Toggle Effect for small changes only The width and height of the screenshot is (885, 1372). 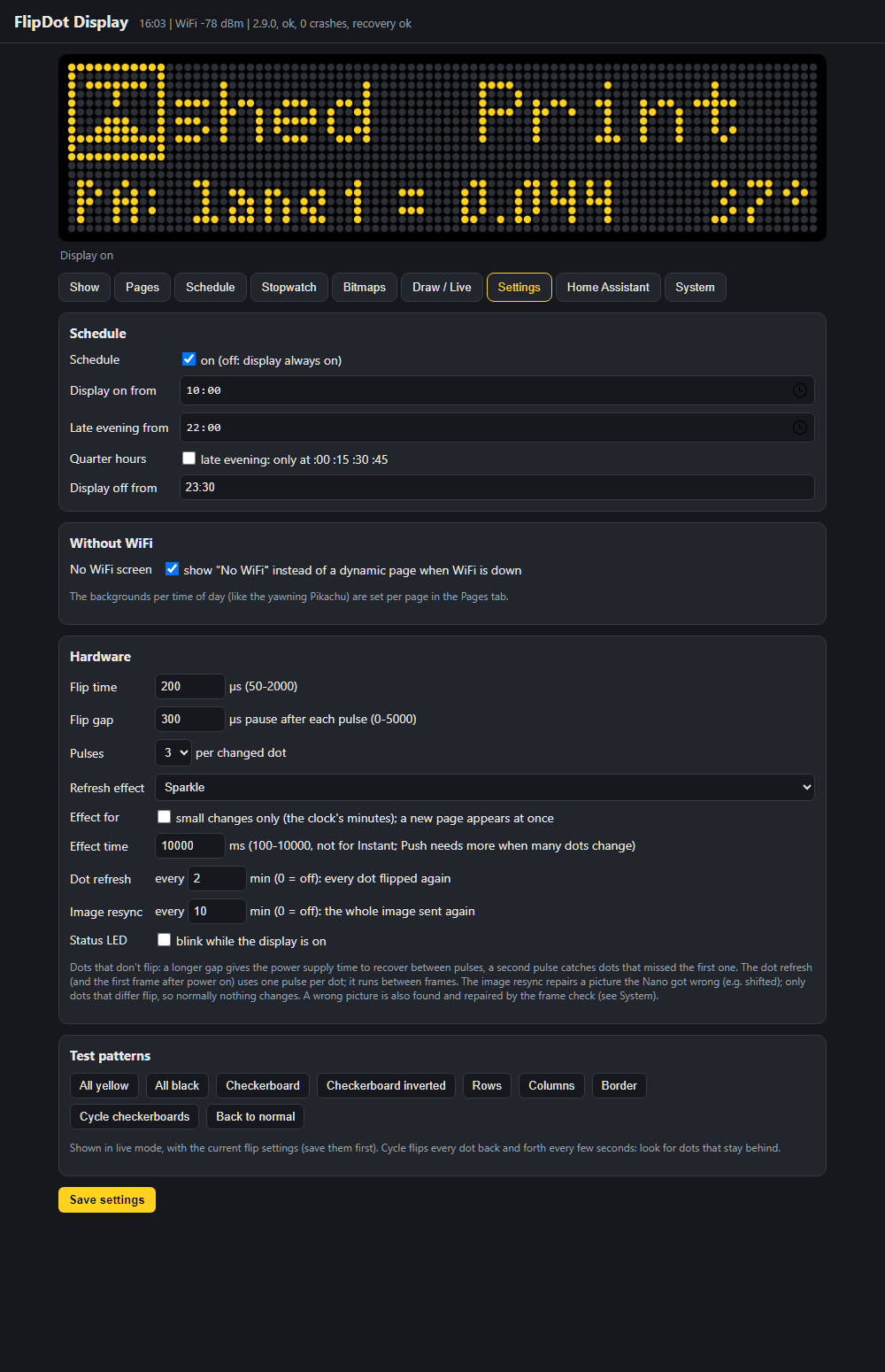[164, 817]
